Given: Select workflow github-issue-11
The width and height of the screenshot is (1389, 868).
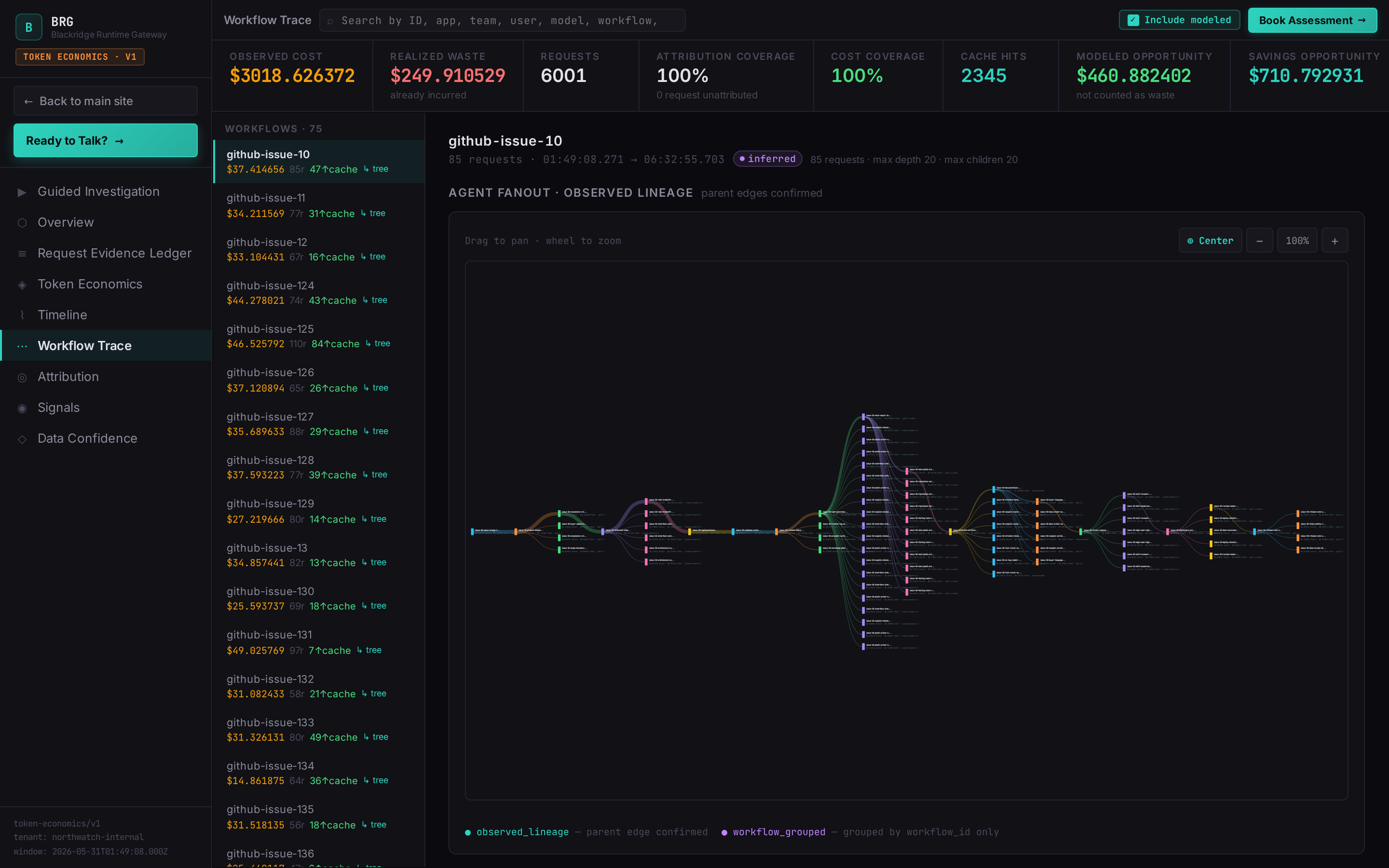Looking at the screenshot, I should 319,205.
